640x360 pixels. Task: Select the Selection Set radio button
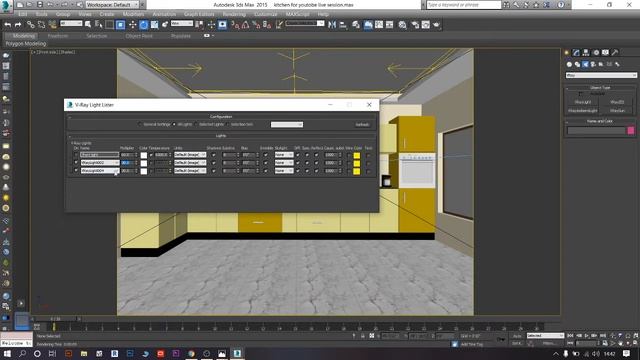228,124
